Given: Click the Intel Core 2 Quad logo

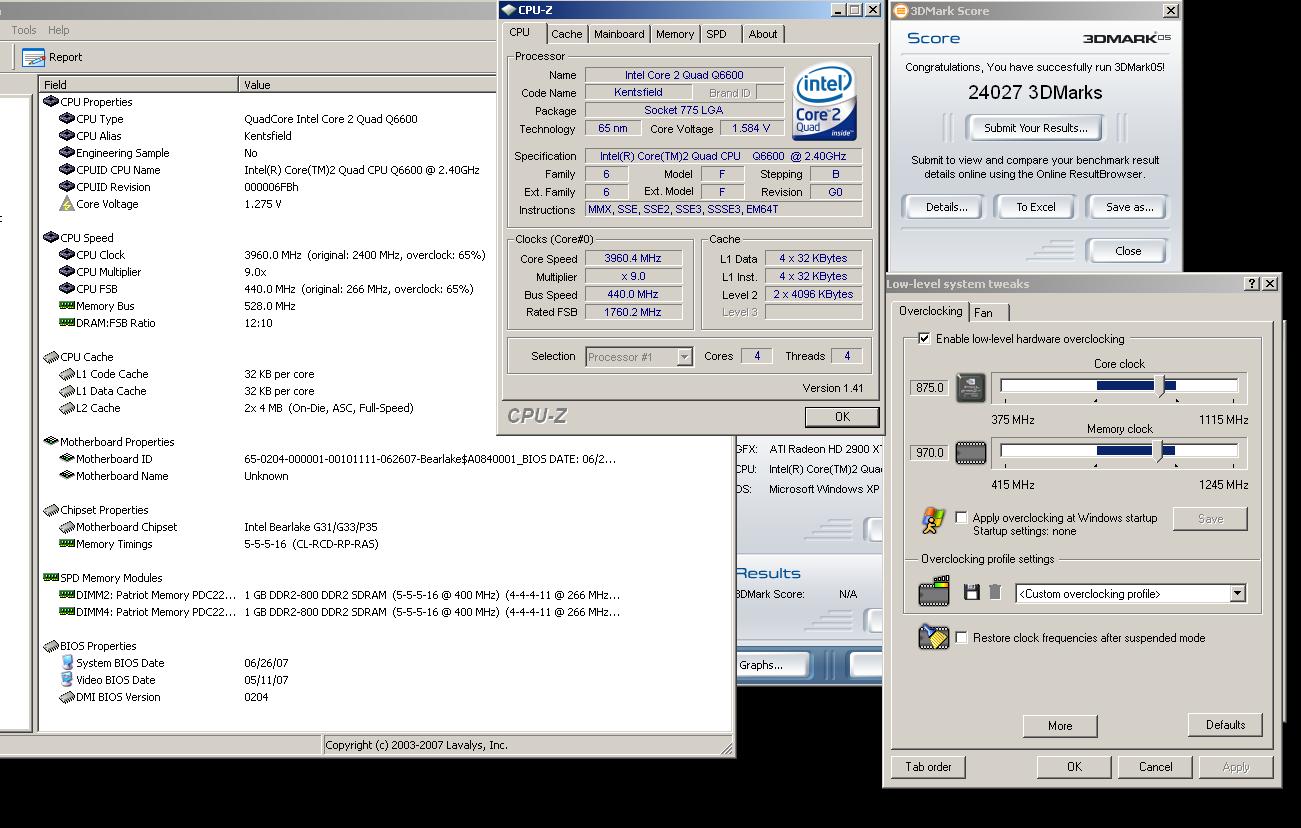Looking at the screenshot, I should [824, 101].
